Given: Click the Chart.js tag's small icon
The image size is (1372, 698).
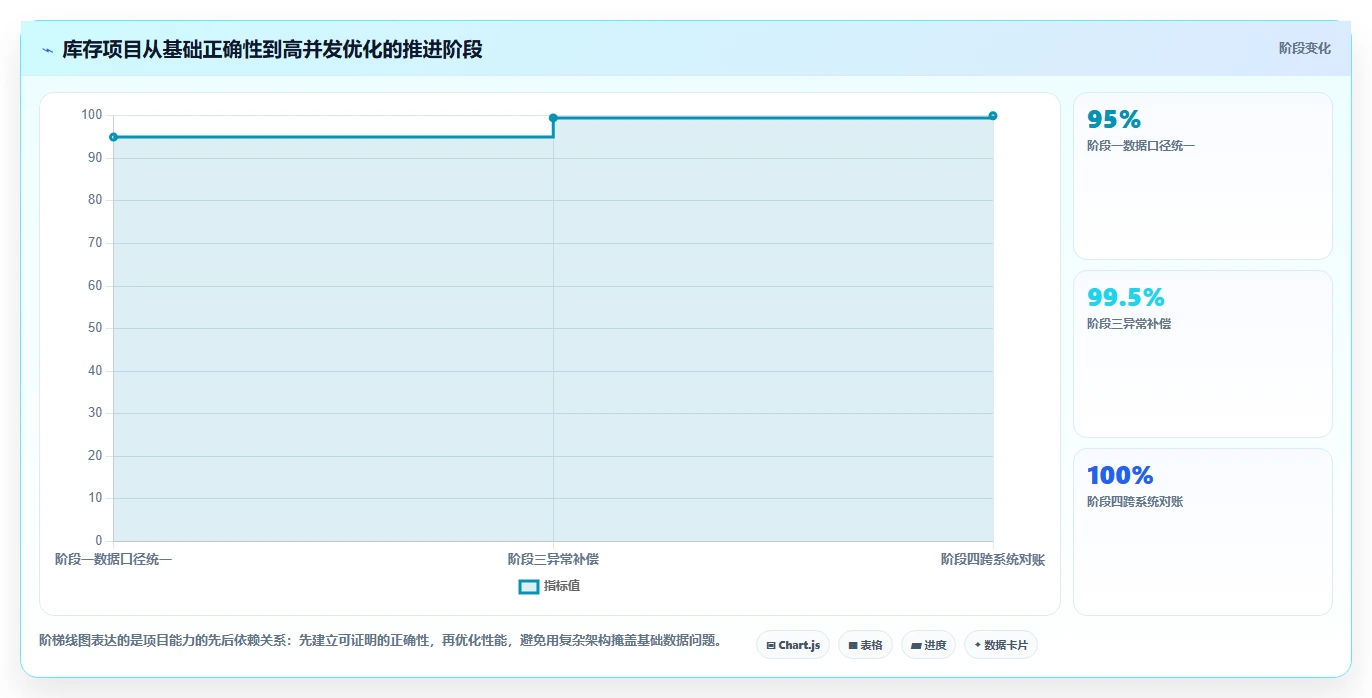Looking at the screenshot, I should click(x=771, y=646).
